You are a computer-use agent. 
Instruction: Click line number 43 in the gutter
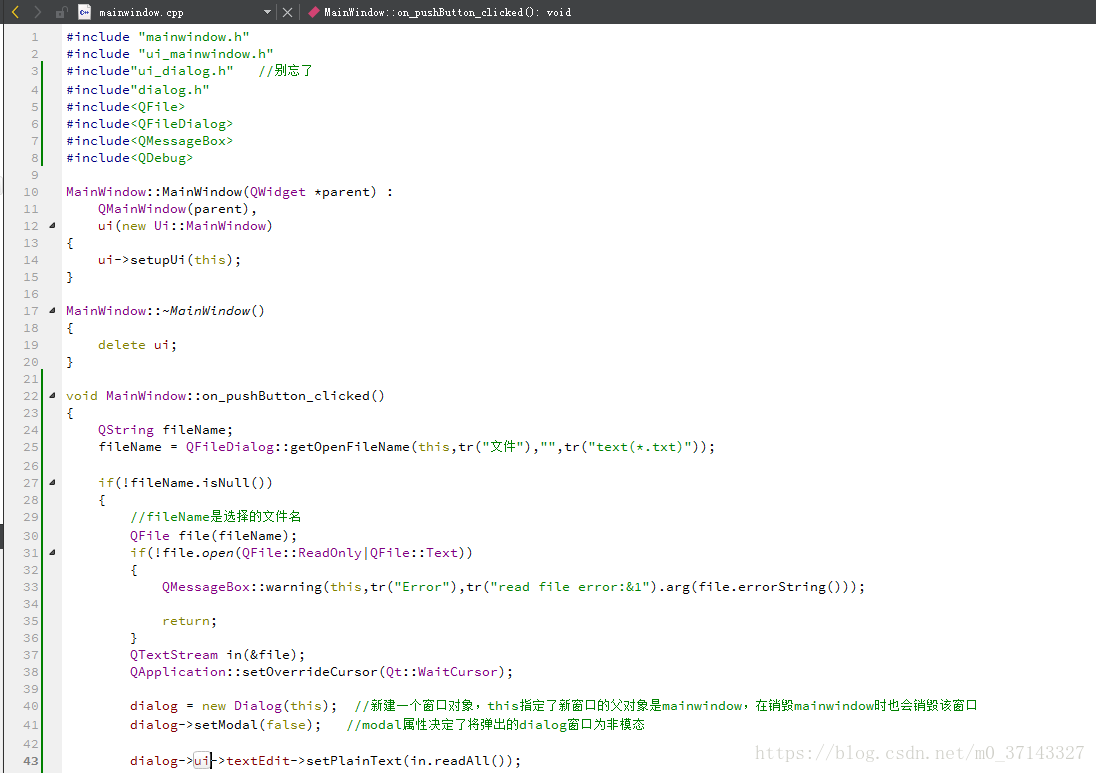pos(31,760)
